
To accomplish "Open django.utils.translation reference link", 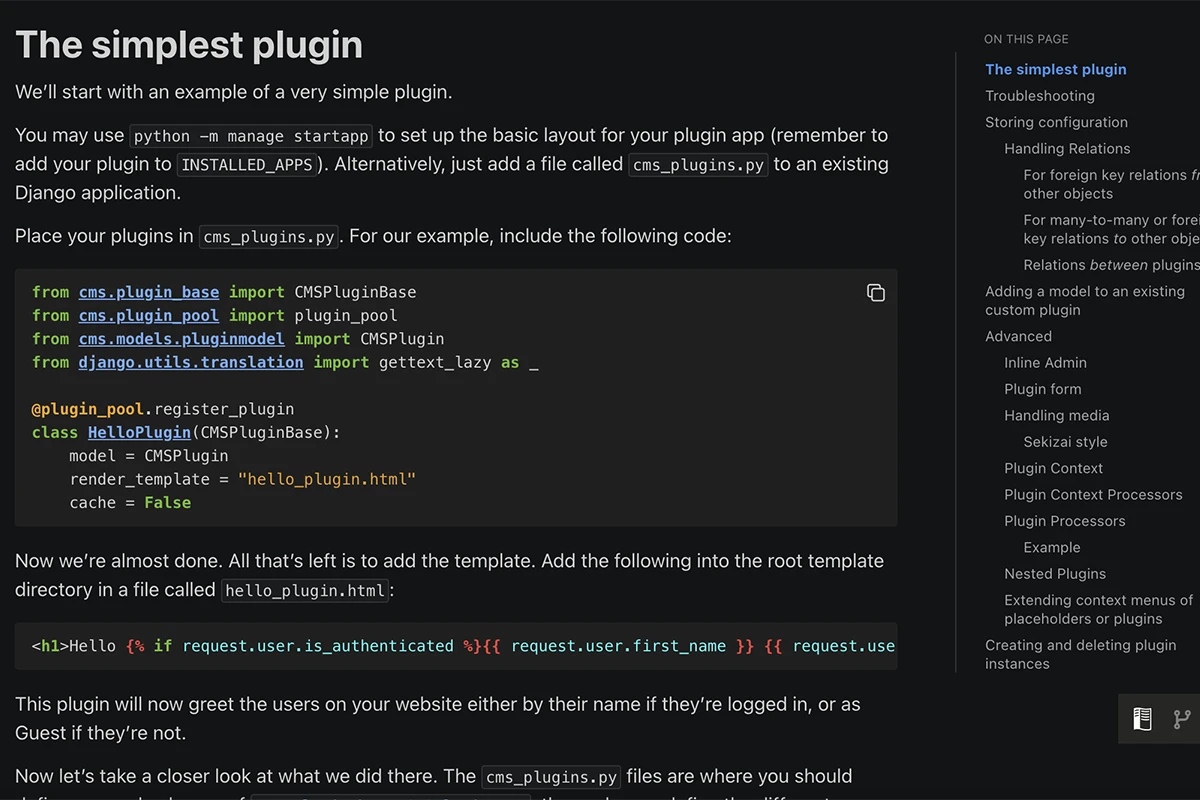I will pyautogui.click(x=190, y=362).
